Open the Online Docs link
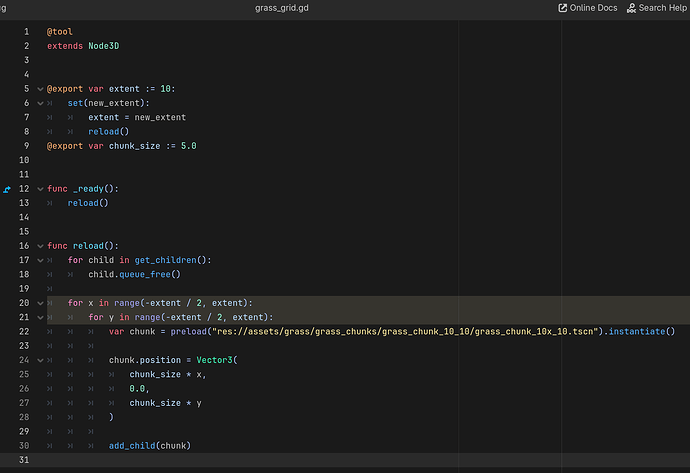The width and height of the screenshot is (690, 473). click(587, 8)
